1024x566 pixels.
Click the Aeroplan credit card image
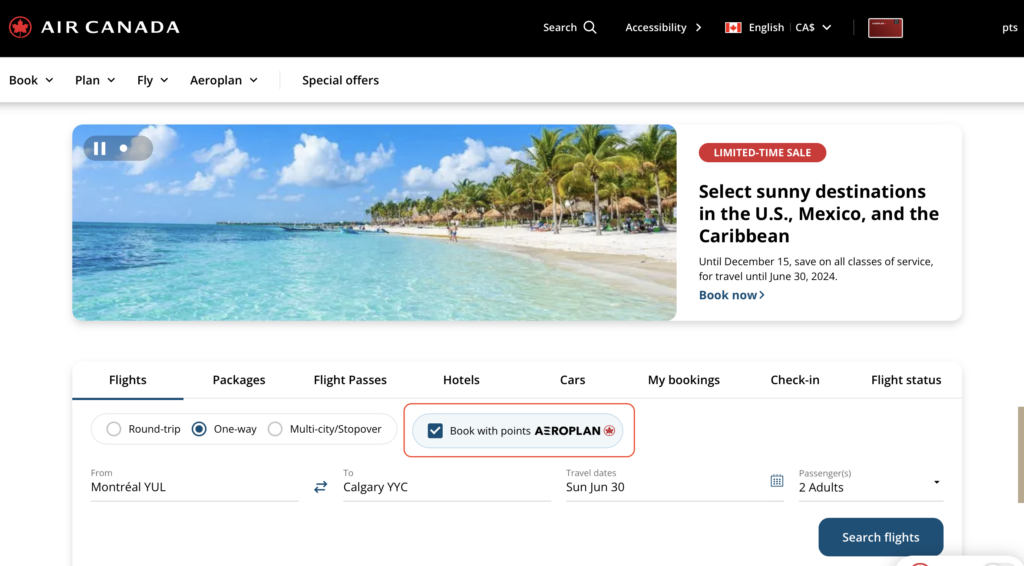[x=885, y=28]
